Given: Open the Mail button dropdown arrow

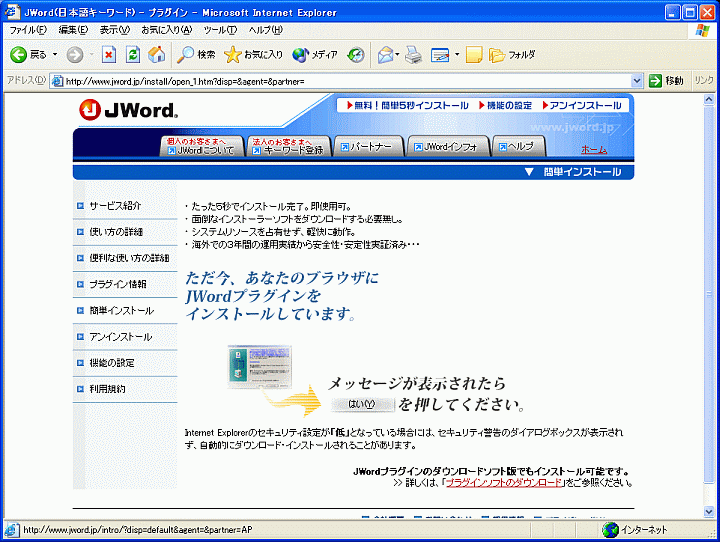Looking at the screenshot, I should click(397, 55).
